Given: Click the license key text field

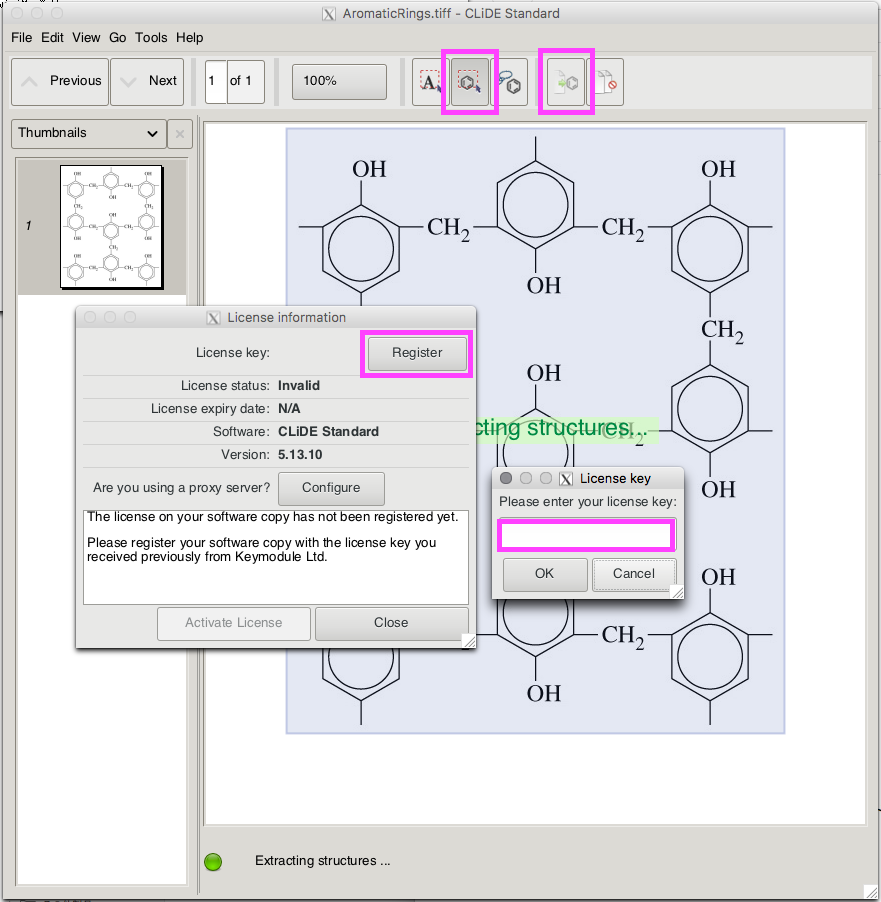Looking at the screenshot, I should (x=587, y=536).
